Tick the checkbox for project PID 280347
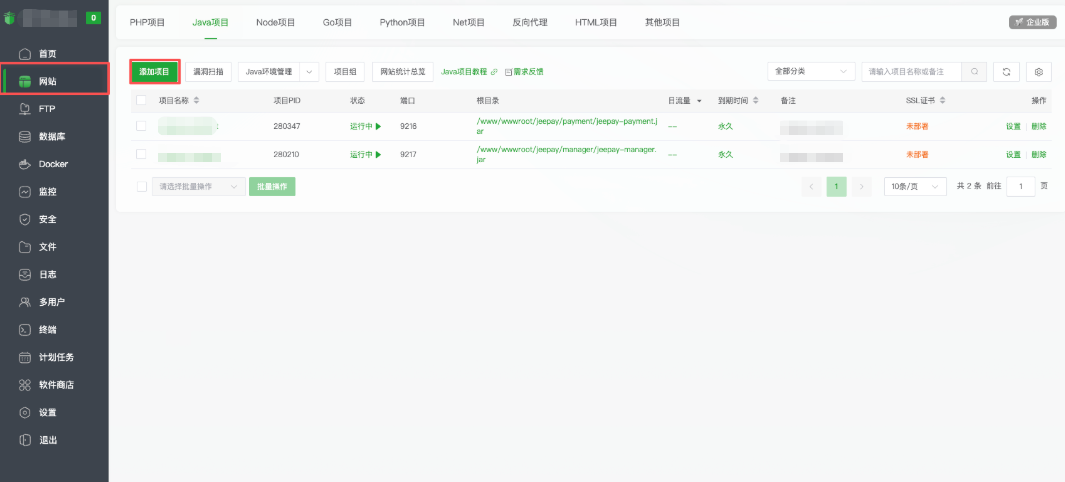The height and width of the screenshot is (482, 1065). pyautogui.click(x=141, y=126)
